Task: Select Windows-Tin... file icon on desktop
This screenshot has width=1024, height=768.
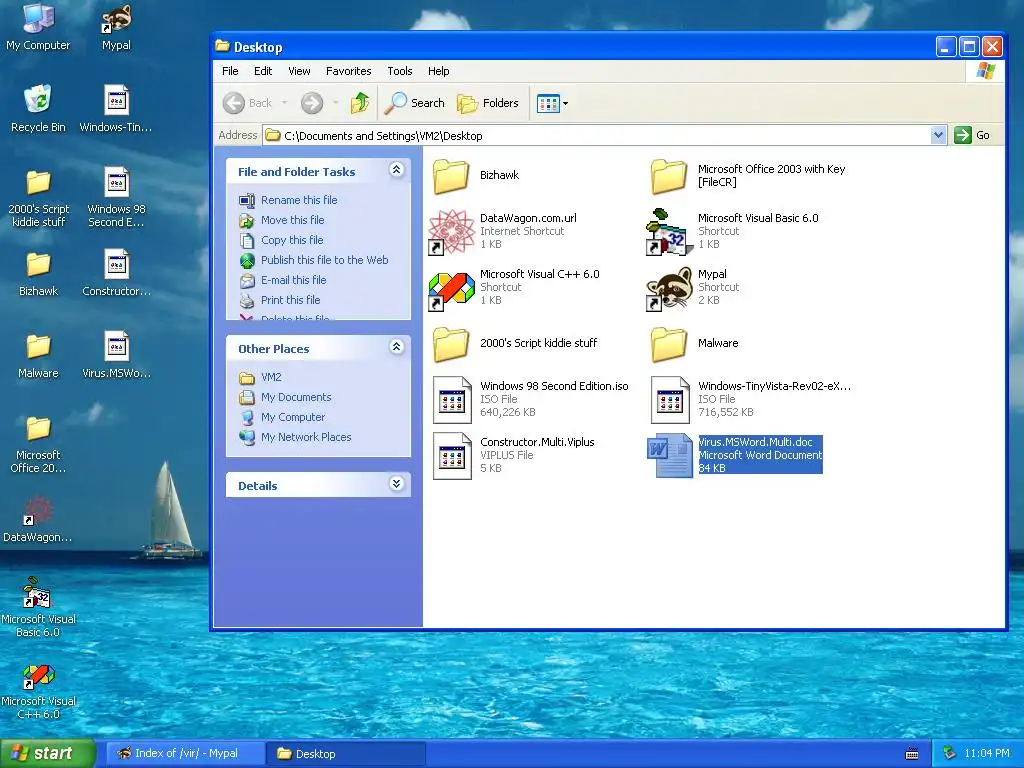Action: (x=116, y=108)
